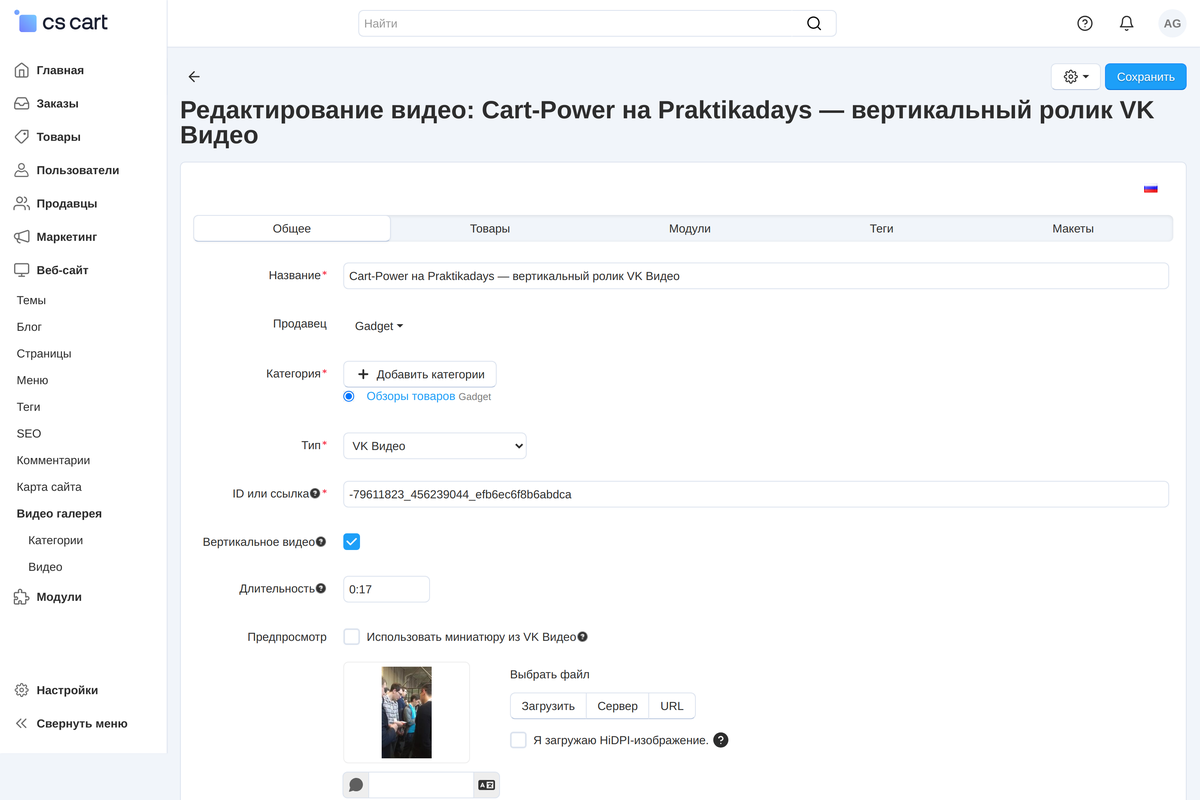Viewport: 1200px width, 800px height.
Task: Show tooltip for миниатюру из VK Видео
Action: coord(582,636)
